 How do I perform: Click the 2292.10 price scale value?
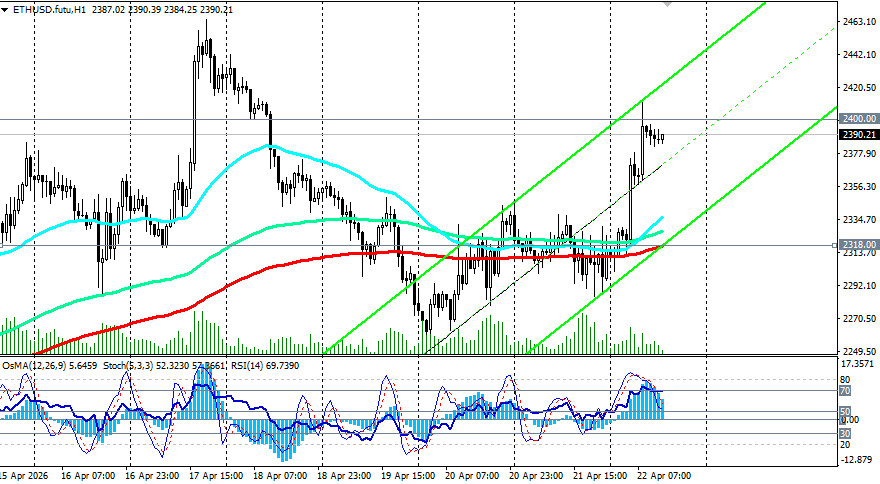(x=859, y=286)
